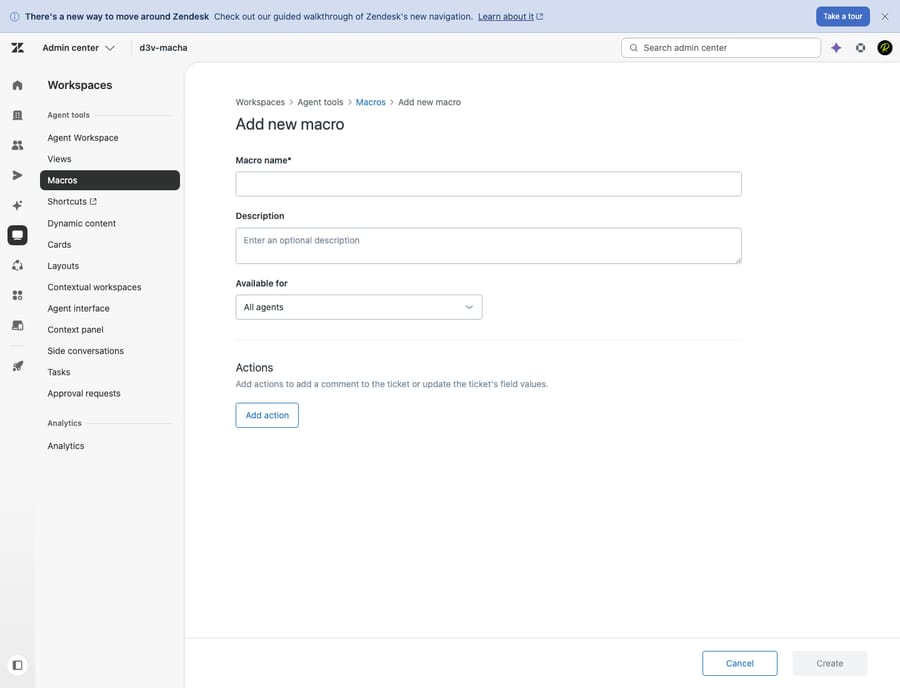Open the Channels arrow icon
The width and height of the screenshot is (900, 688).
click(18, 175)
